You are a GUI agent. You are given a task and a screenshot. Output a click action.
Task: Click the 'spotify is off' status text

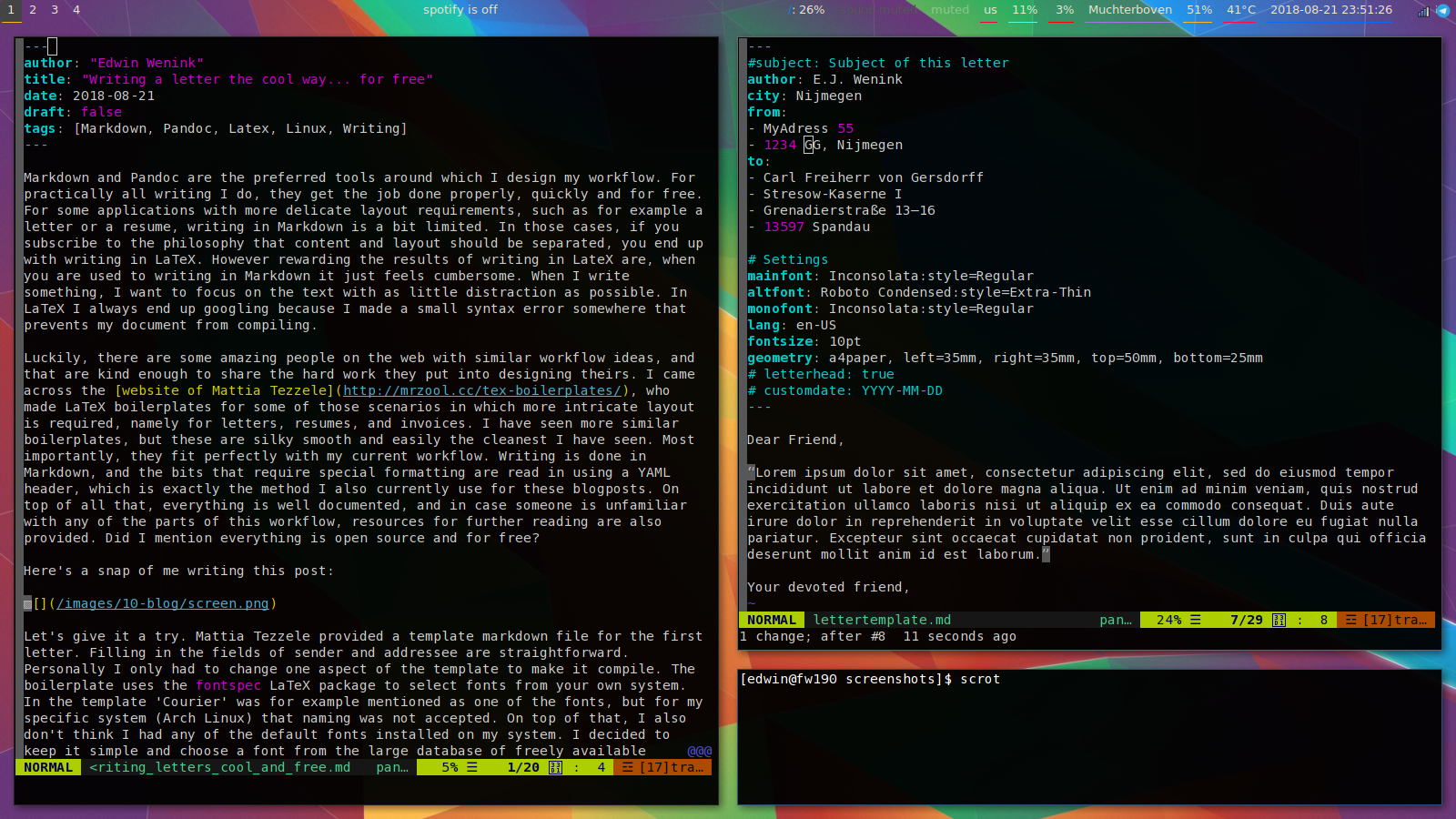(460, 10)
